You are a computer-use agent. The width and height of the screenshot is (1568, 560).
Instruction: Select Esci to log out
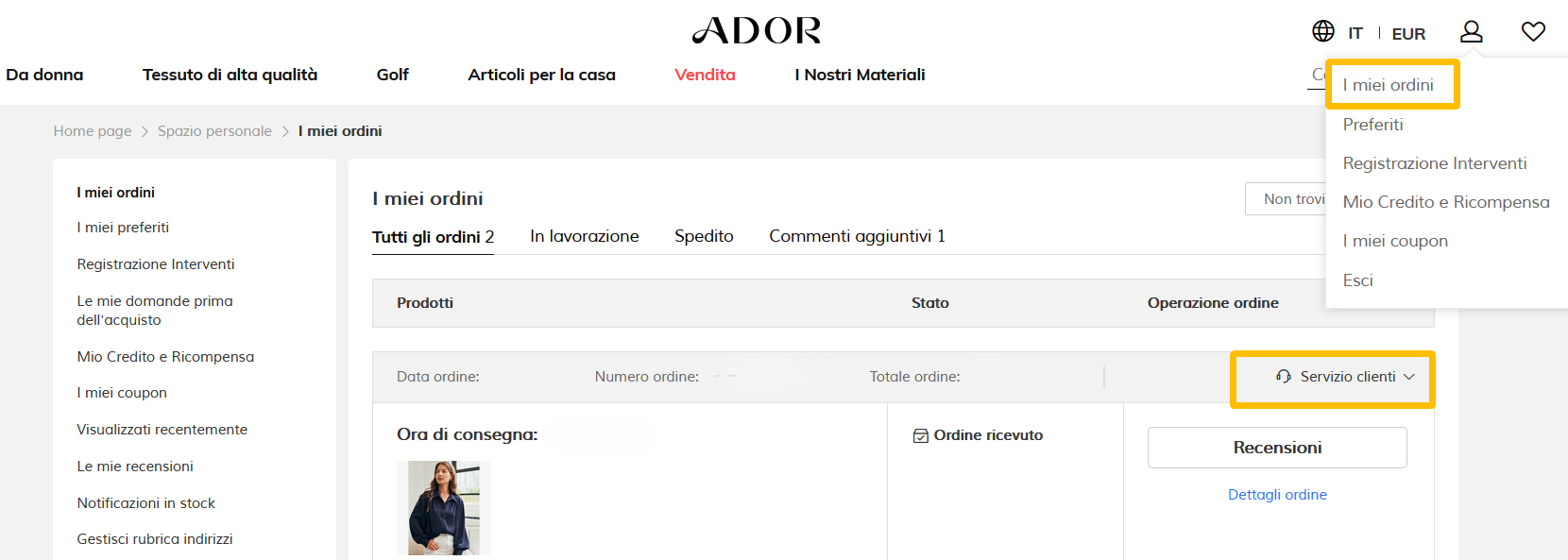tap(1357, 280)
